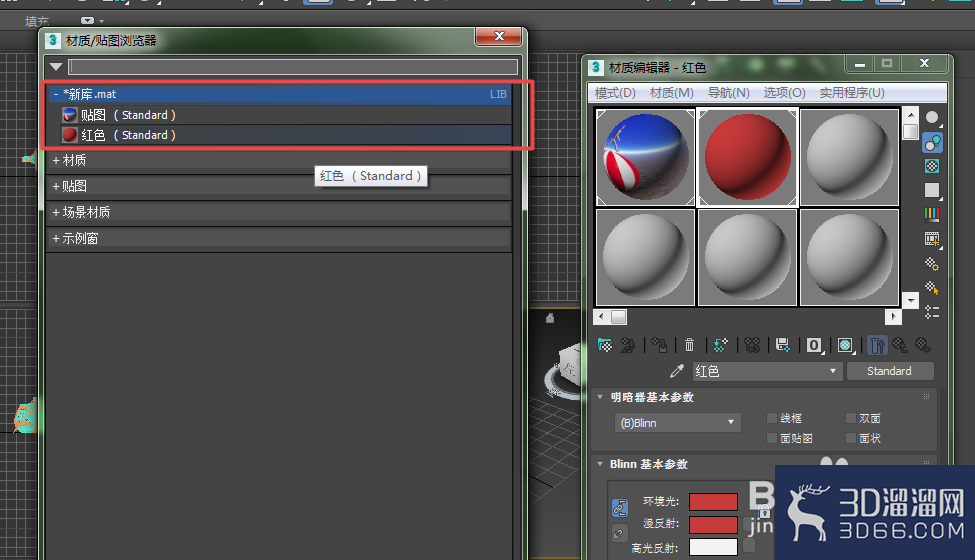975x560 pixels.
Task: Click Show Shaded Material in Viewport icon
Action: [845, 345]
